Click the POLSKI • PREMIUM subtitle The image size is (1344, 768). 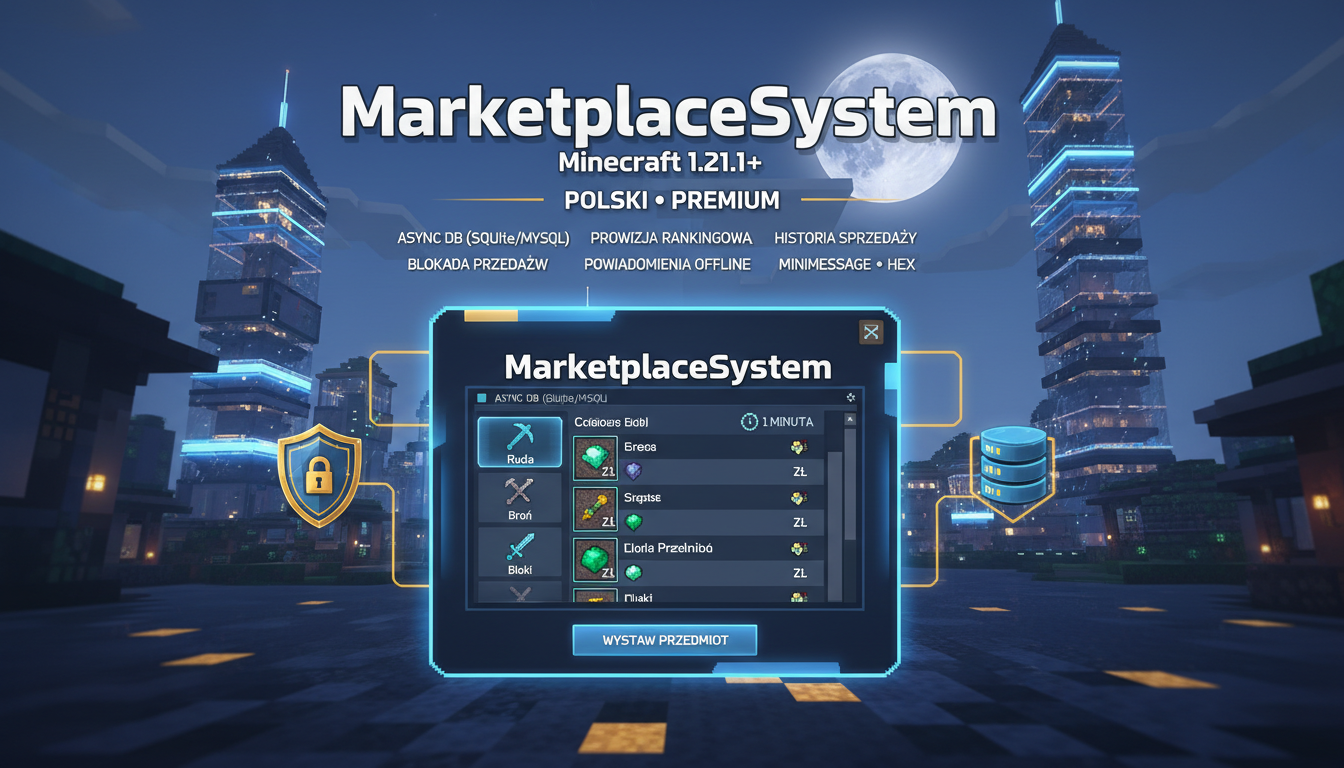(x=672, y=200)
